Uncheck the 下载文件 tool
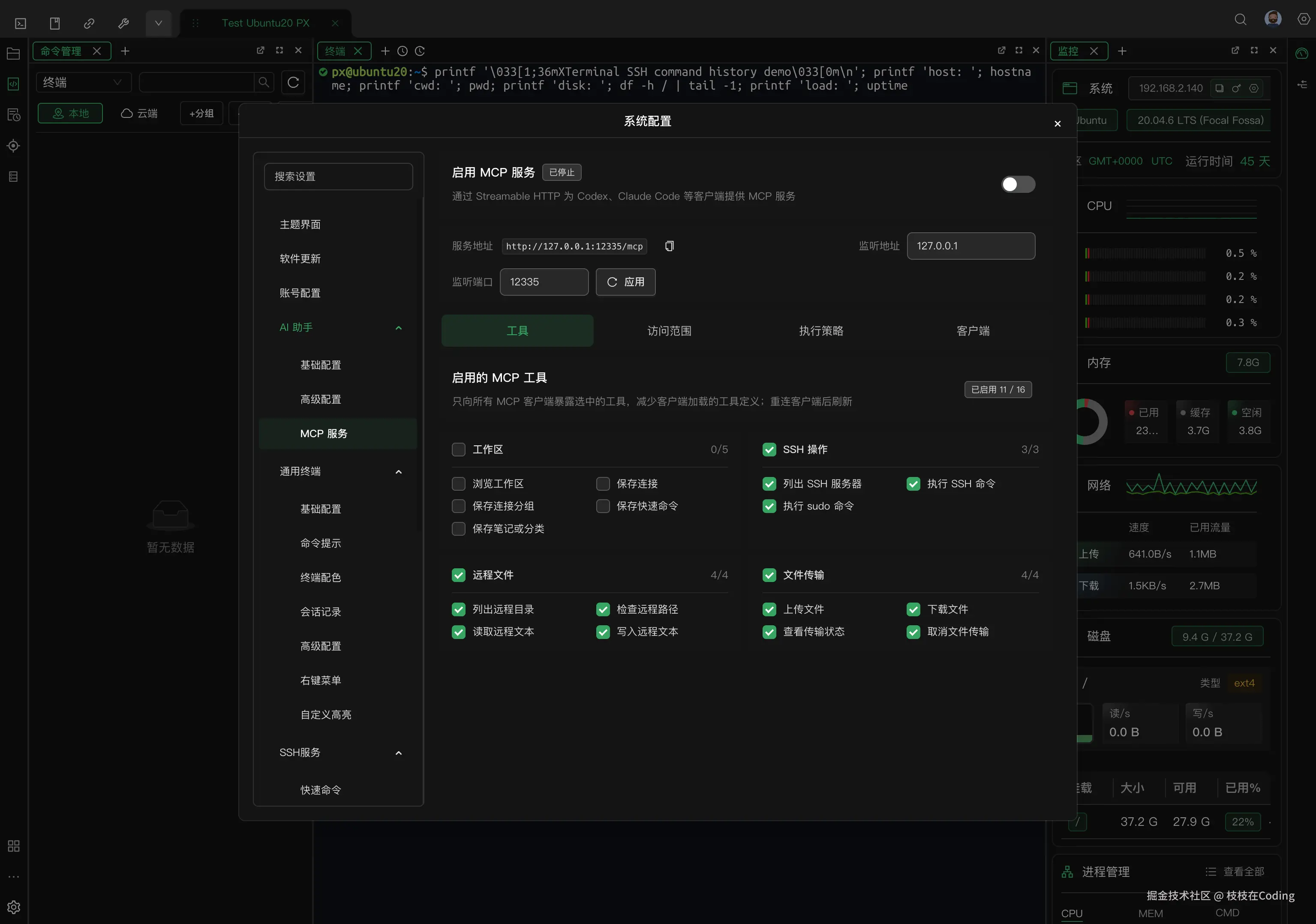The image size is (1316, 924). coord(913,609)
